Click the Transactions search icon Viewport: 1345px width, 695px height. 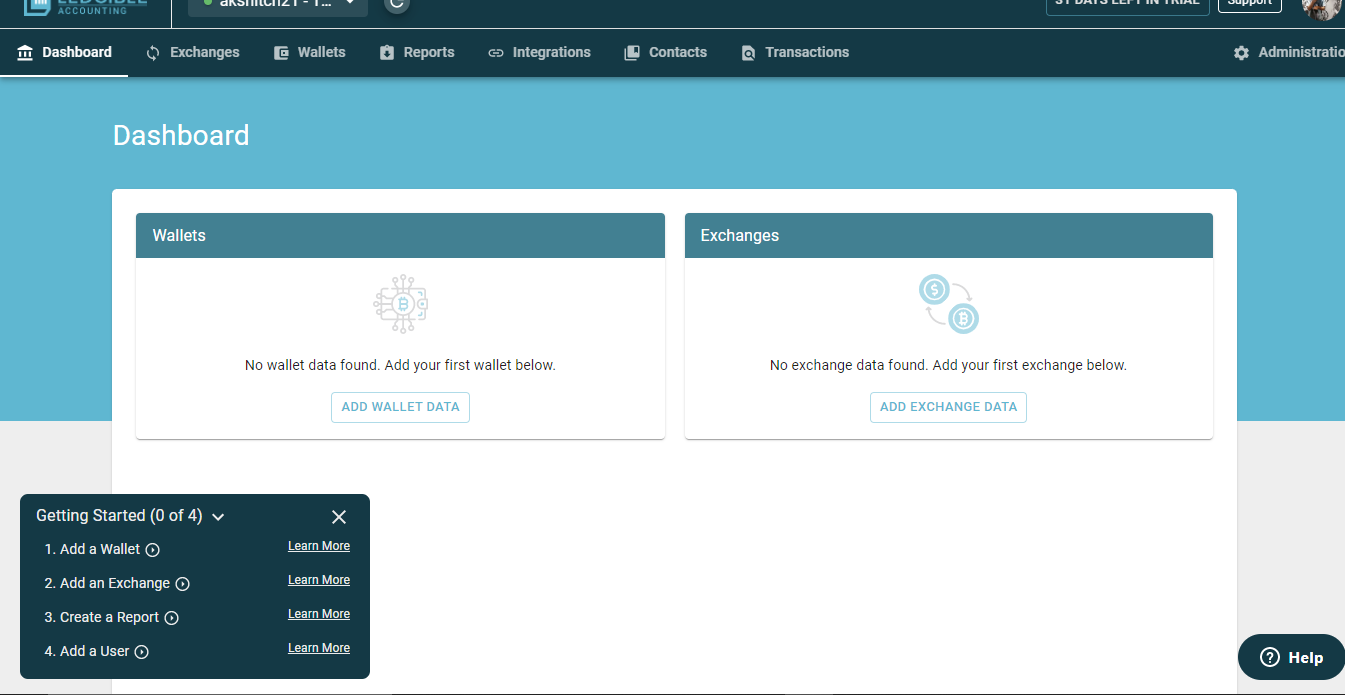coord(748,53)
